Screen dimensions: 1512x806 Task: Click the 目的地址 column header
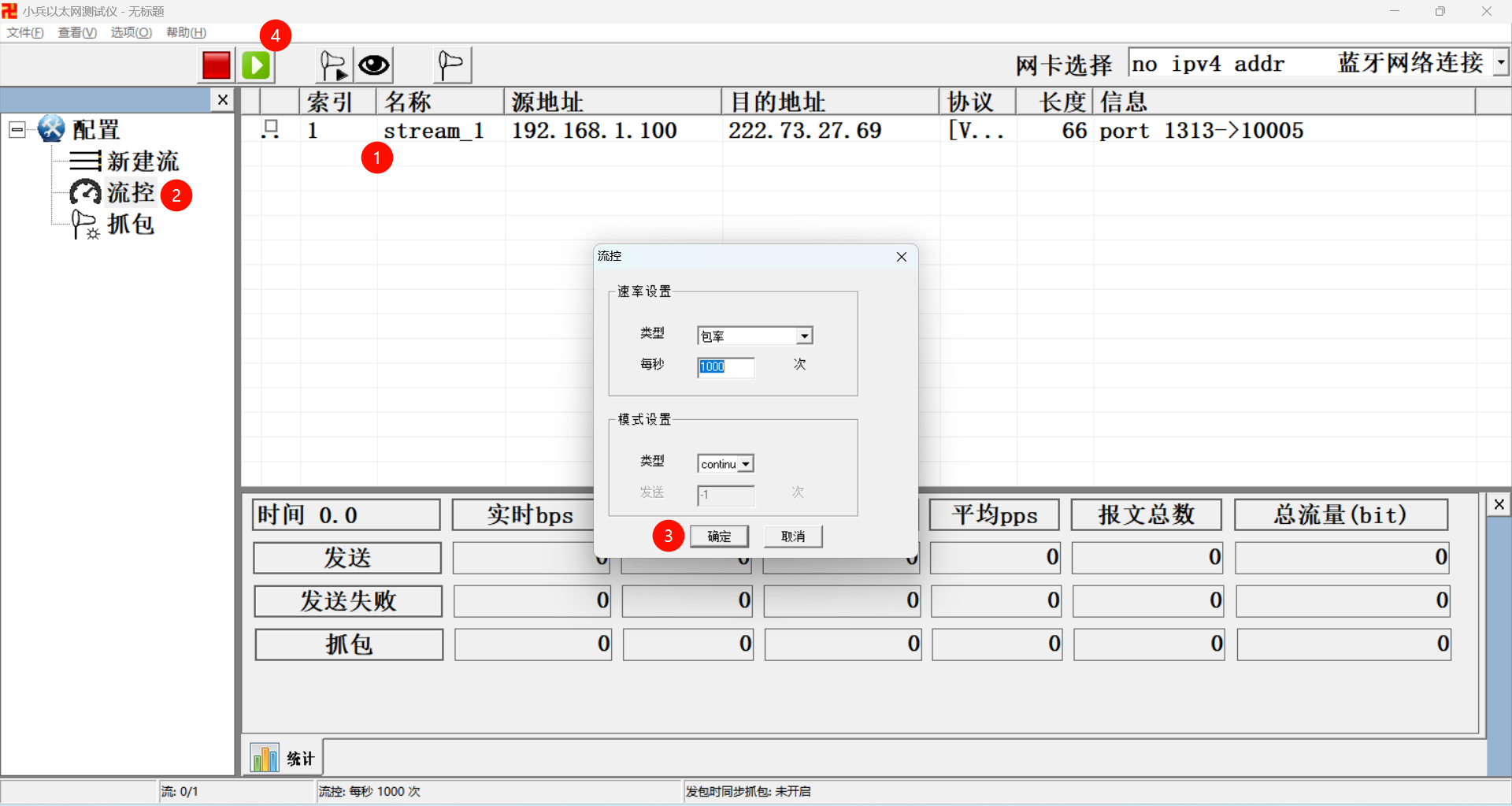coord(831,102)
